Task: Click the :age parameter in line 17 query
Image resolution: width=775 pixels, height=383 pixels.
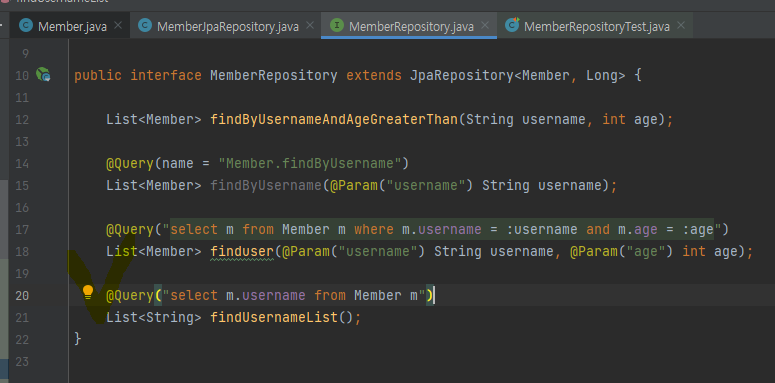Action: coord(697,230)
